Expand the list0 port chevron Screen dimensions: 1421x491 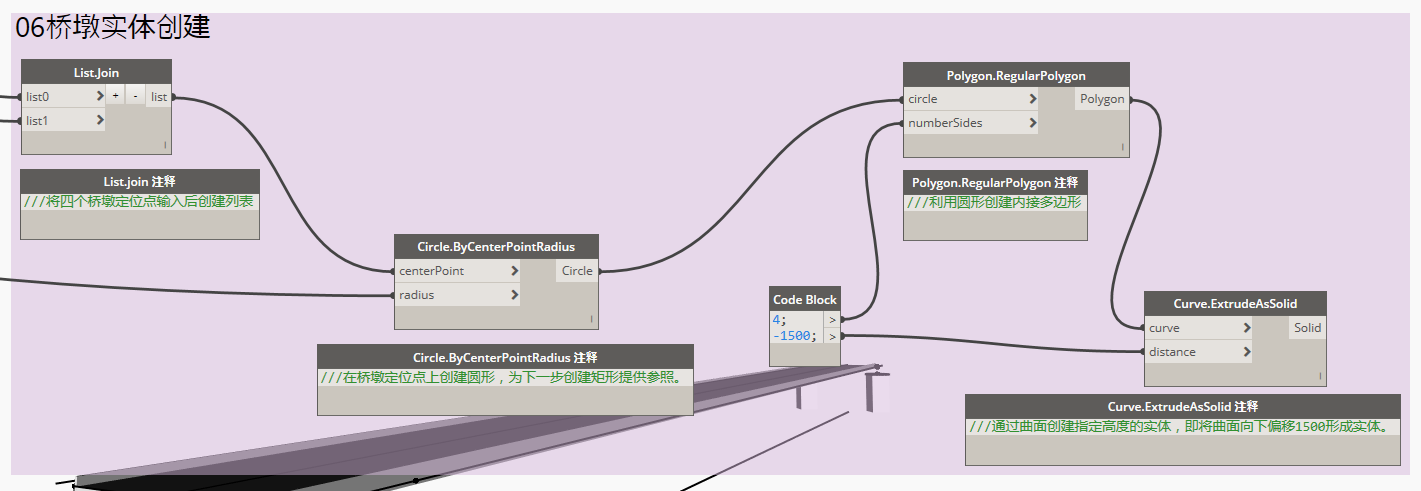click(99, 96)
